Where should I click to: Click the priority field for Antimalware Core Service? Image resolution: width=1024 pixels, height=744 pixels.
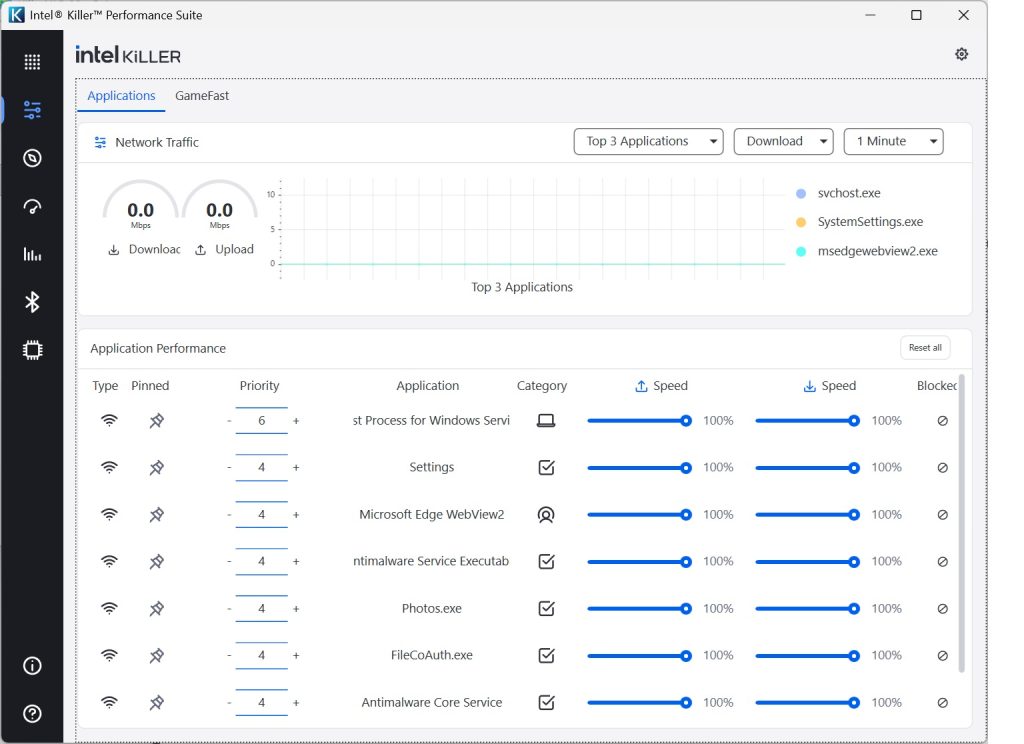tap(262, 703)
